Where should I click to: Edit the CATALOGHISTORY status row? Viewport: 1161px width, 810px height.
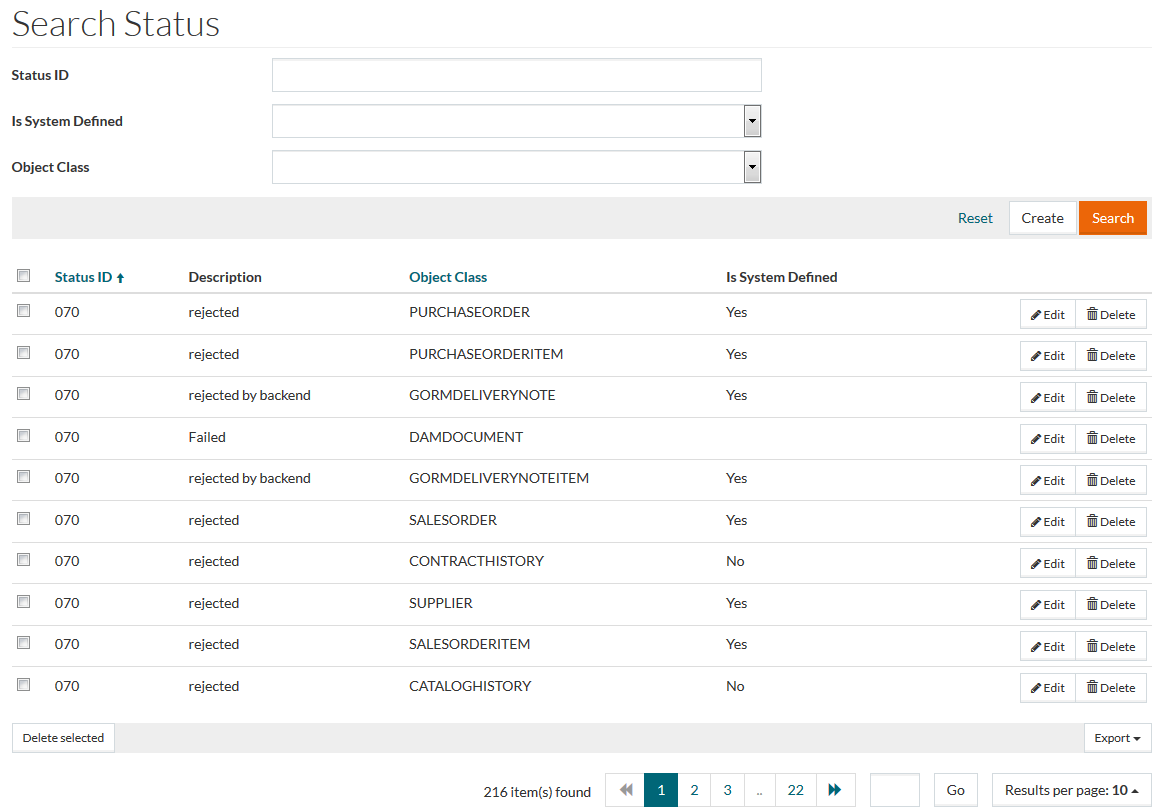1047,687
